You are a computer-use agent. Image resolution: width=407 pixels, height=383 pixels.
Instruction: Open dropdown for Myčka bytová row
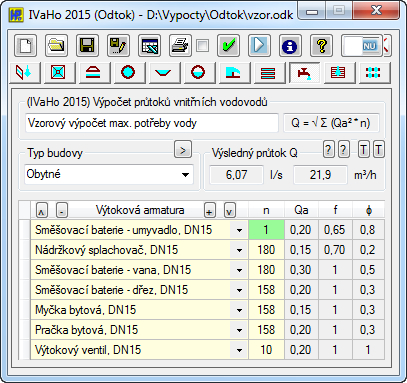tap(239, 310)
